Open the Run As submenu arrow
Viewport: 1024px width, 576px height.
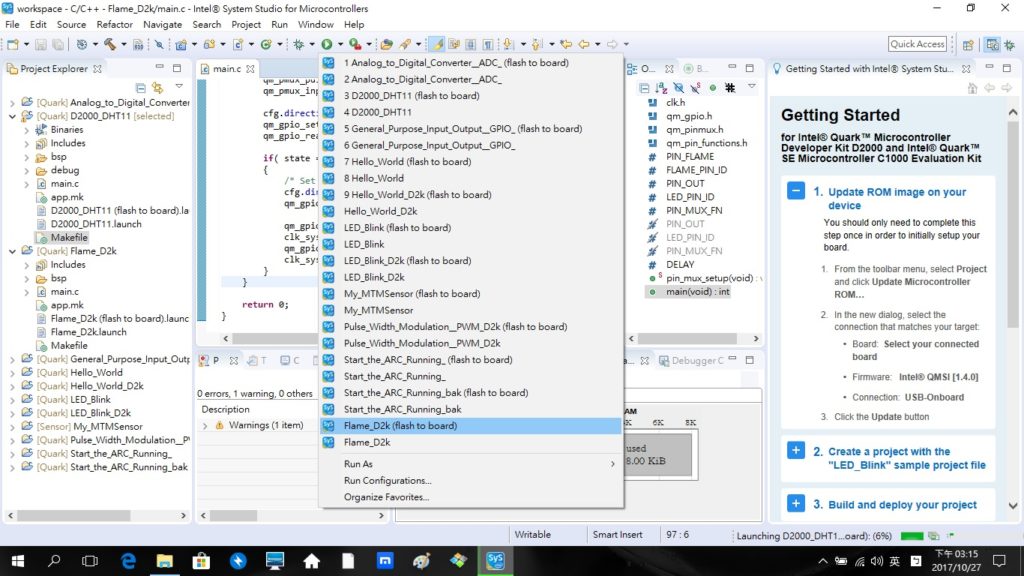tap(613, 464)
